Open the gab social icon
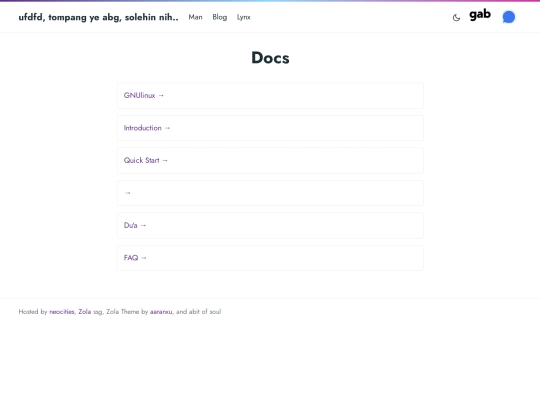The image size is (540, 405). pos(480,15)
